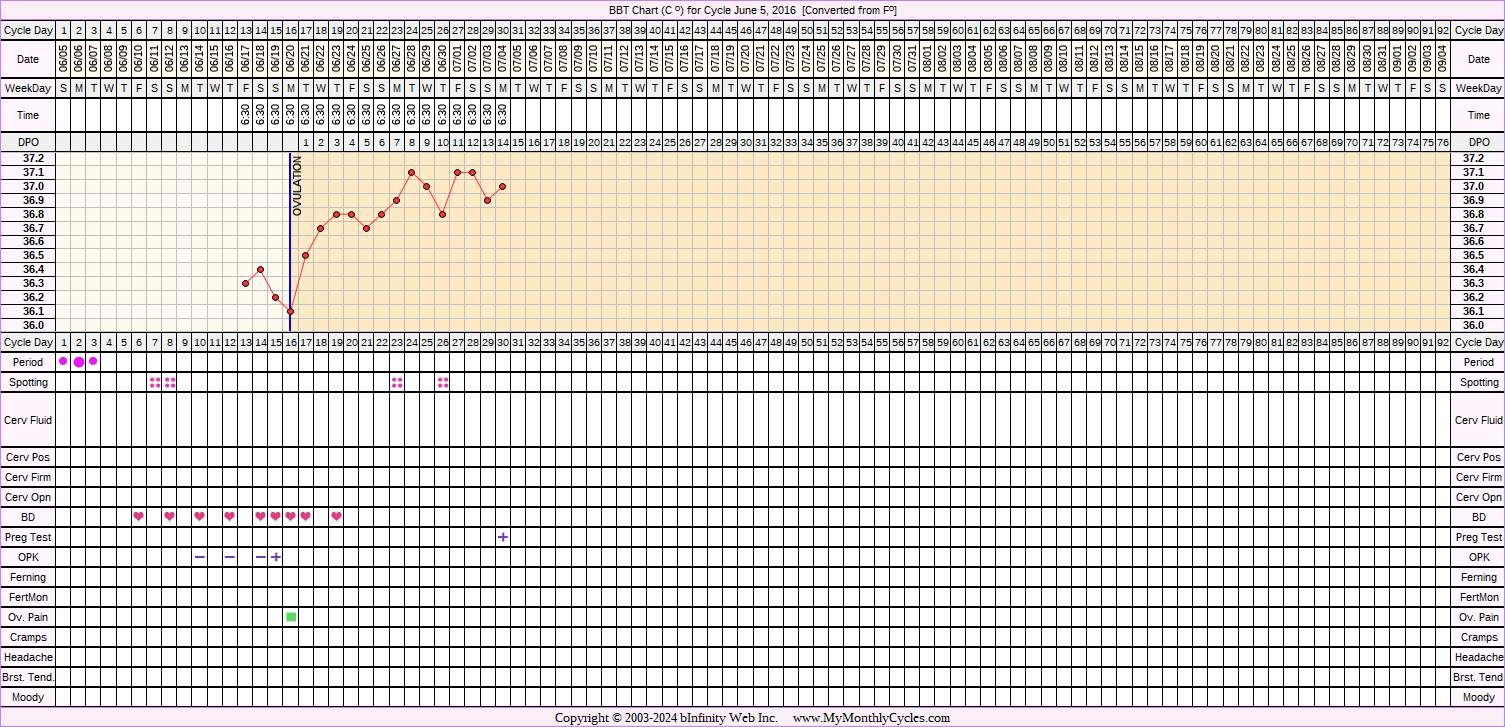Viewport: 1505px width, 727px height.
Task: Click the large period dot on cycle day 2
Action: (x=79, y=362)
